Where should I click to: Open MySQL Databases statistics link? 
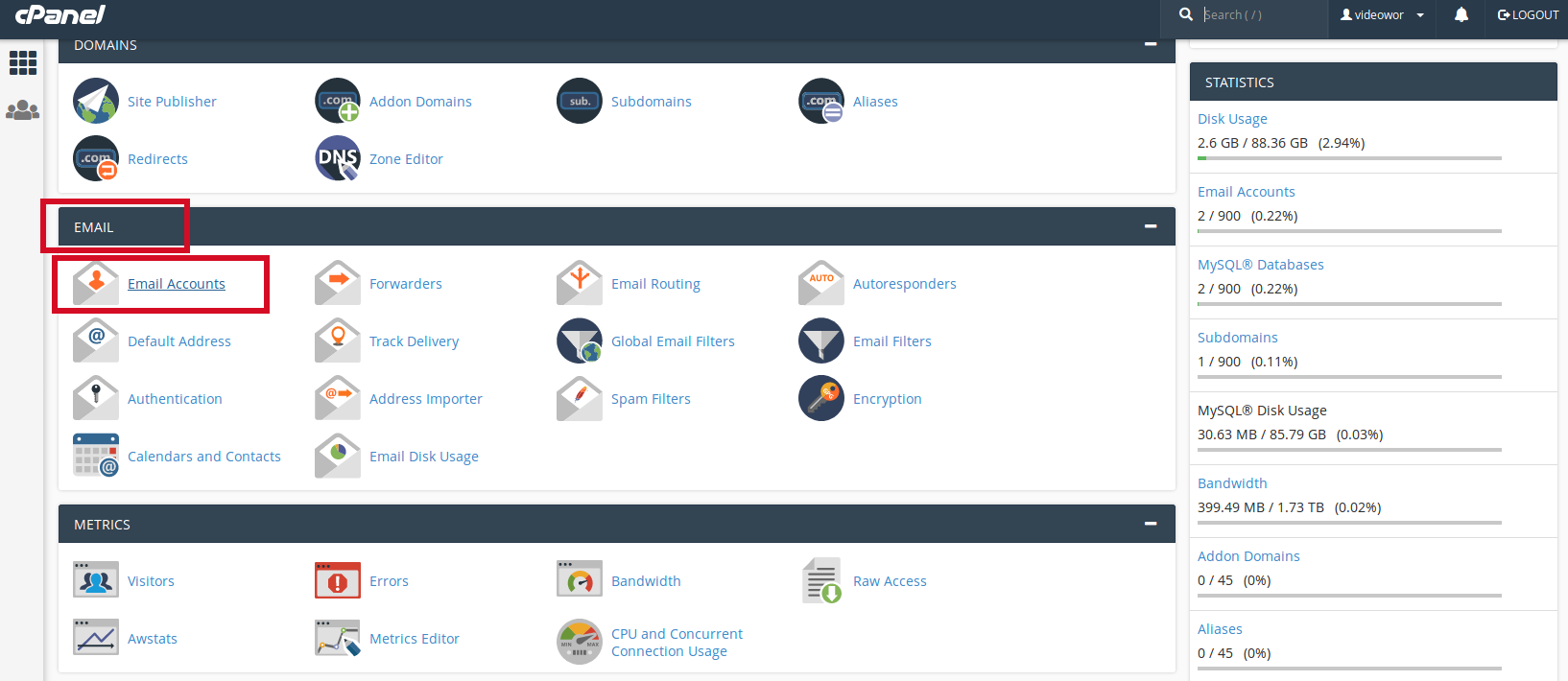click(1261, 265)
